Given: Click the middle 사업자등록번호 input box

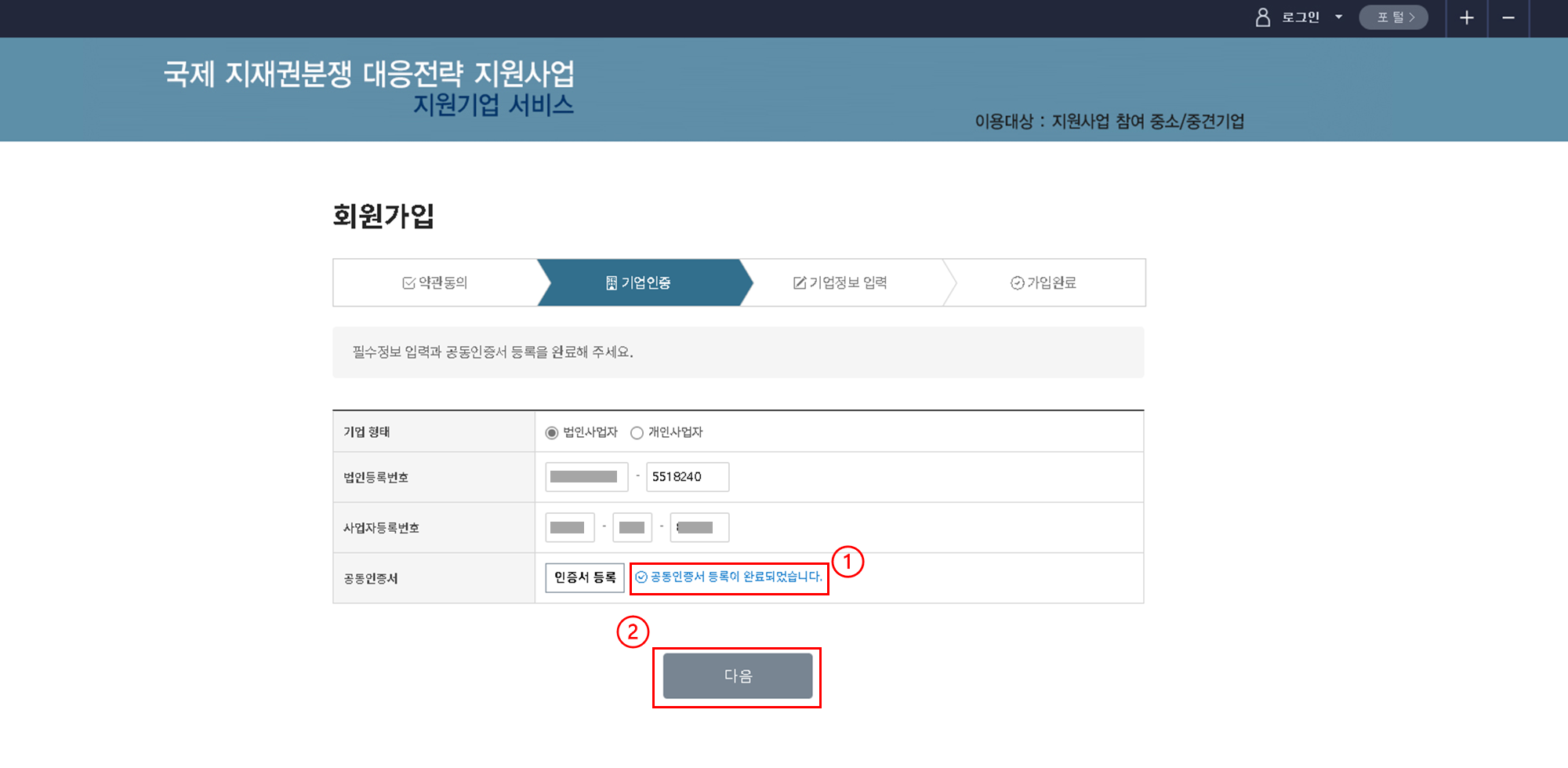Looking at the screenshot, I should coord(632,527).
